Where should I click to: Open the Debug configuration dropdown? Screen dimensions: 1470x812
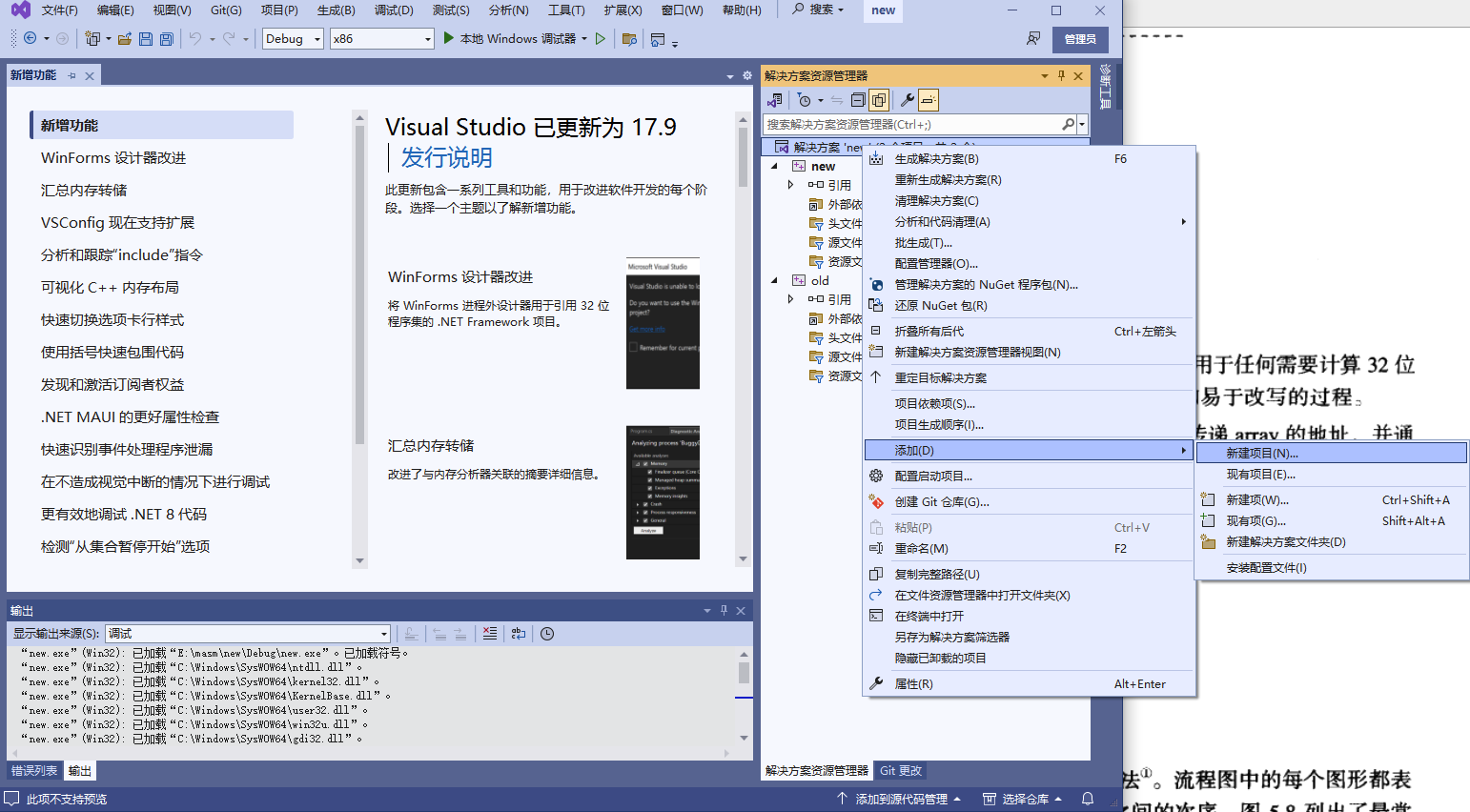pyautogui.click(x=293, y=39)
